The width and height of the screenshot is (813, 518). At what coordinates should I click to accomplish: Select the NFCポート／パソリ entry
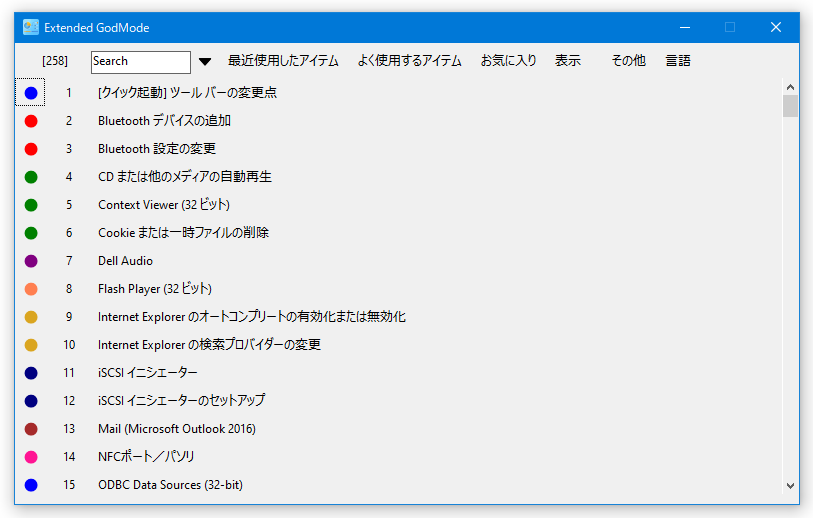[146, 457]
